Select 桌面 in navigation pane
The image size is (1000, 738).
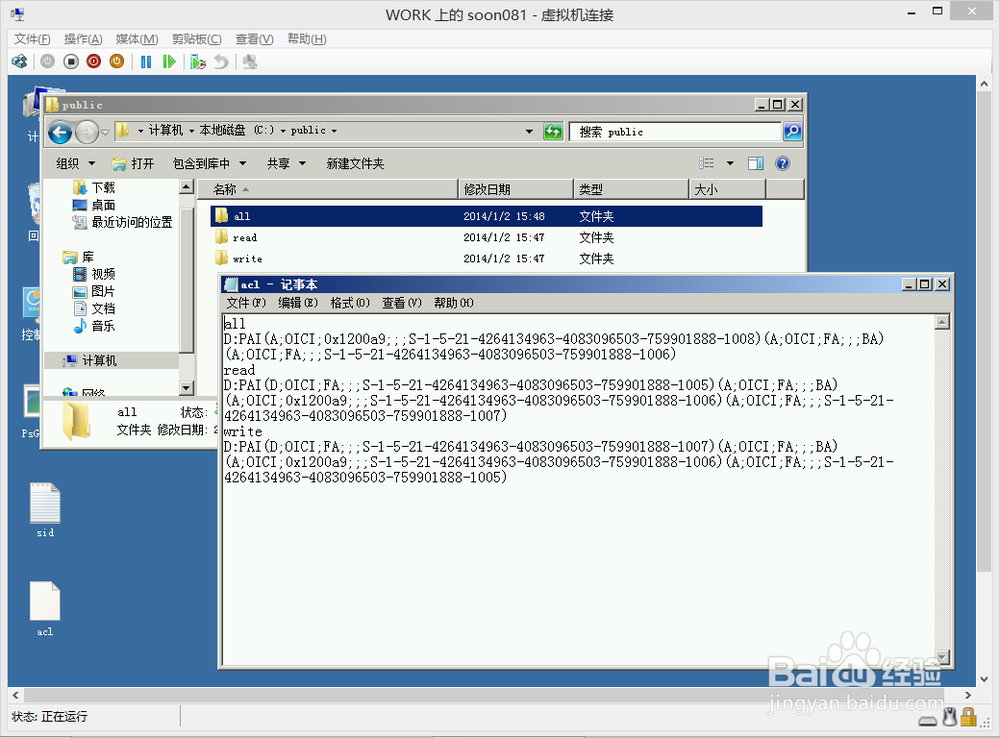pyautogui.click(x=94, y=205)
